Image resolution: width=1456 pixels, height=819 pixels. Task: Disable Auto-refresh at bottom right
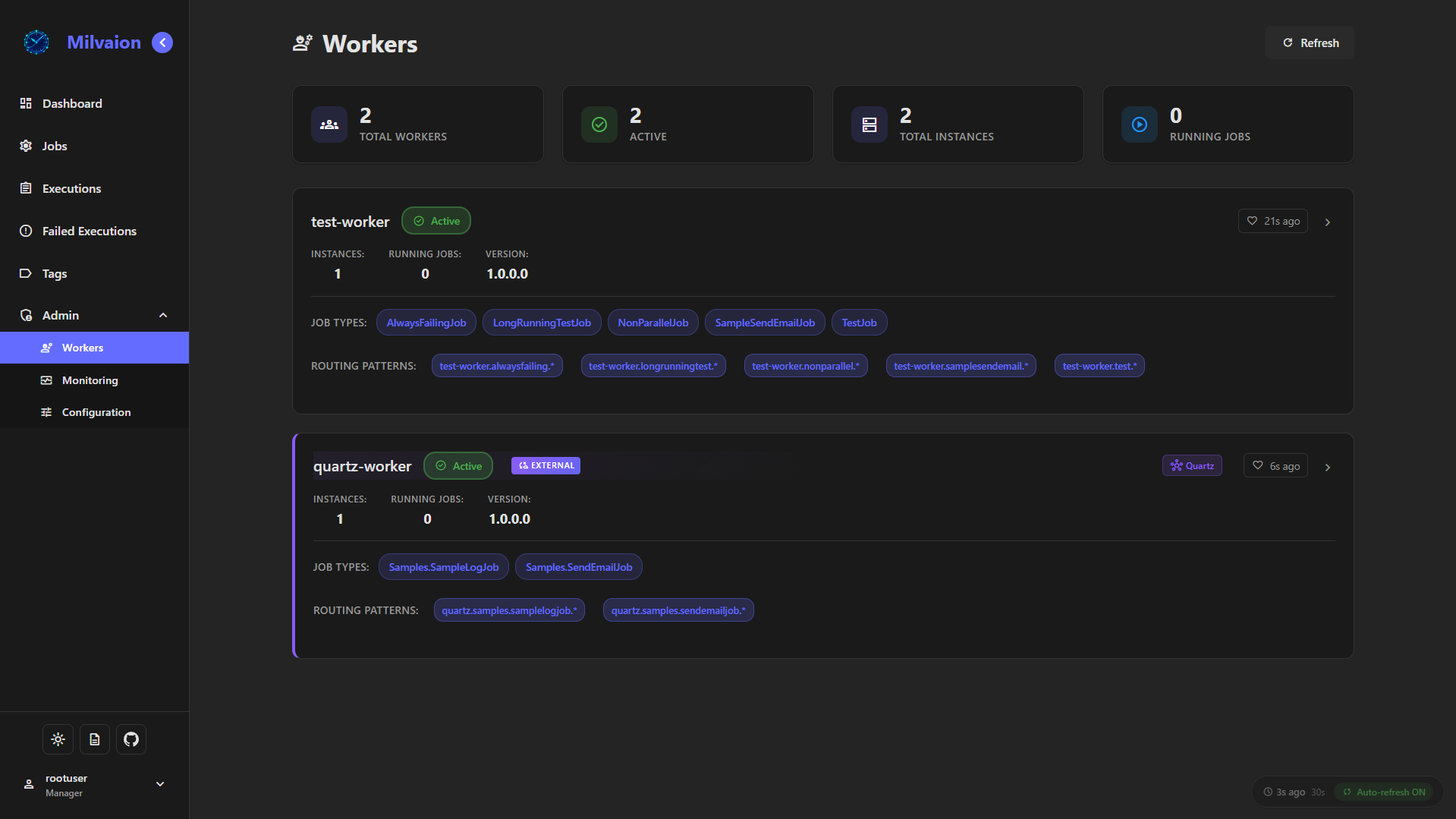[x=1385, y=792]
